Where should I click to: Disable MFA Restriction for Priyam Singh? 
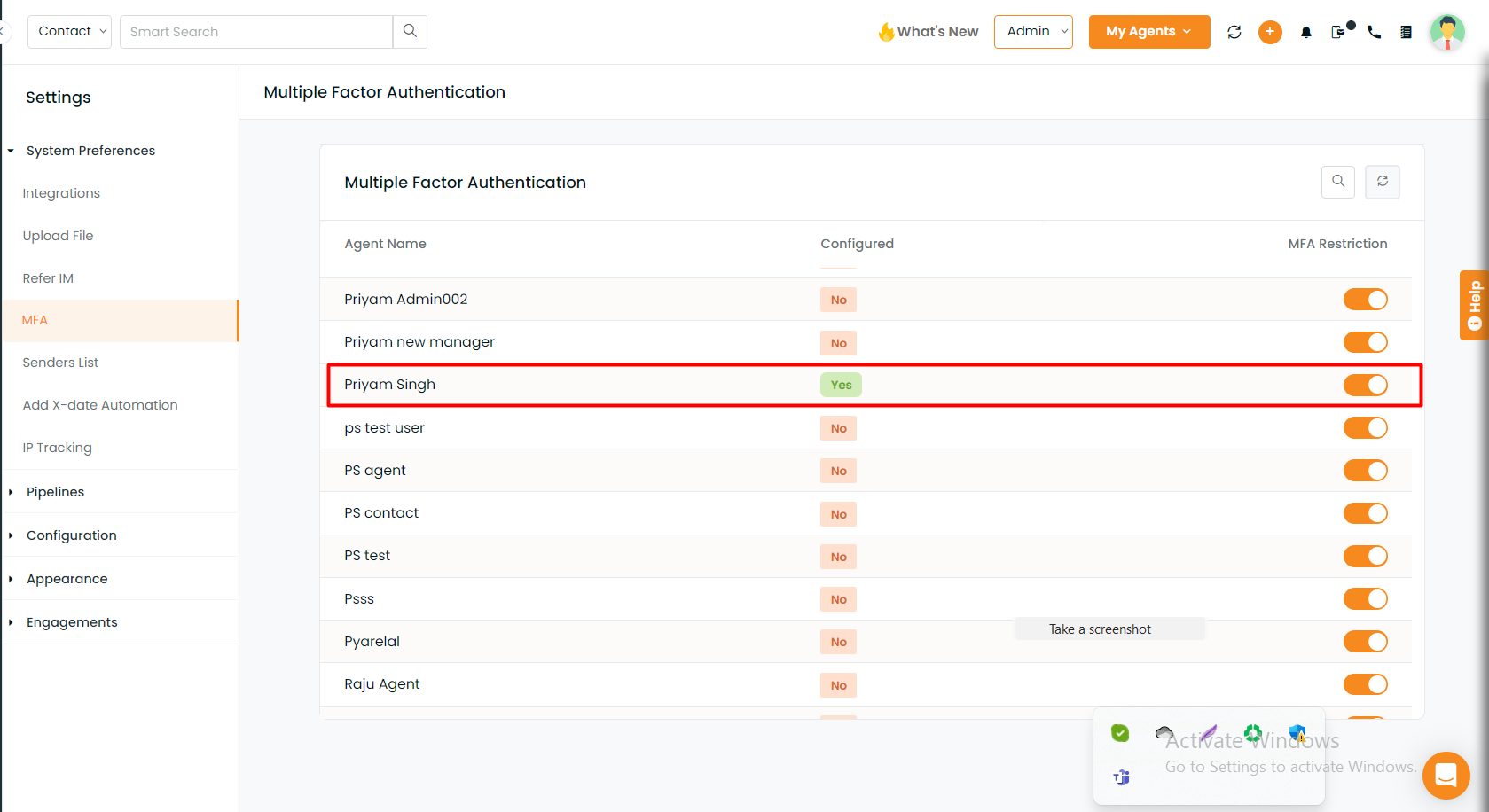pos(1365,385)
